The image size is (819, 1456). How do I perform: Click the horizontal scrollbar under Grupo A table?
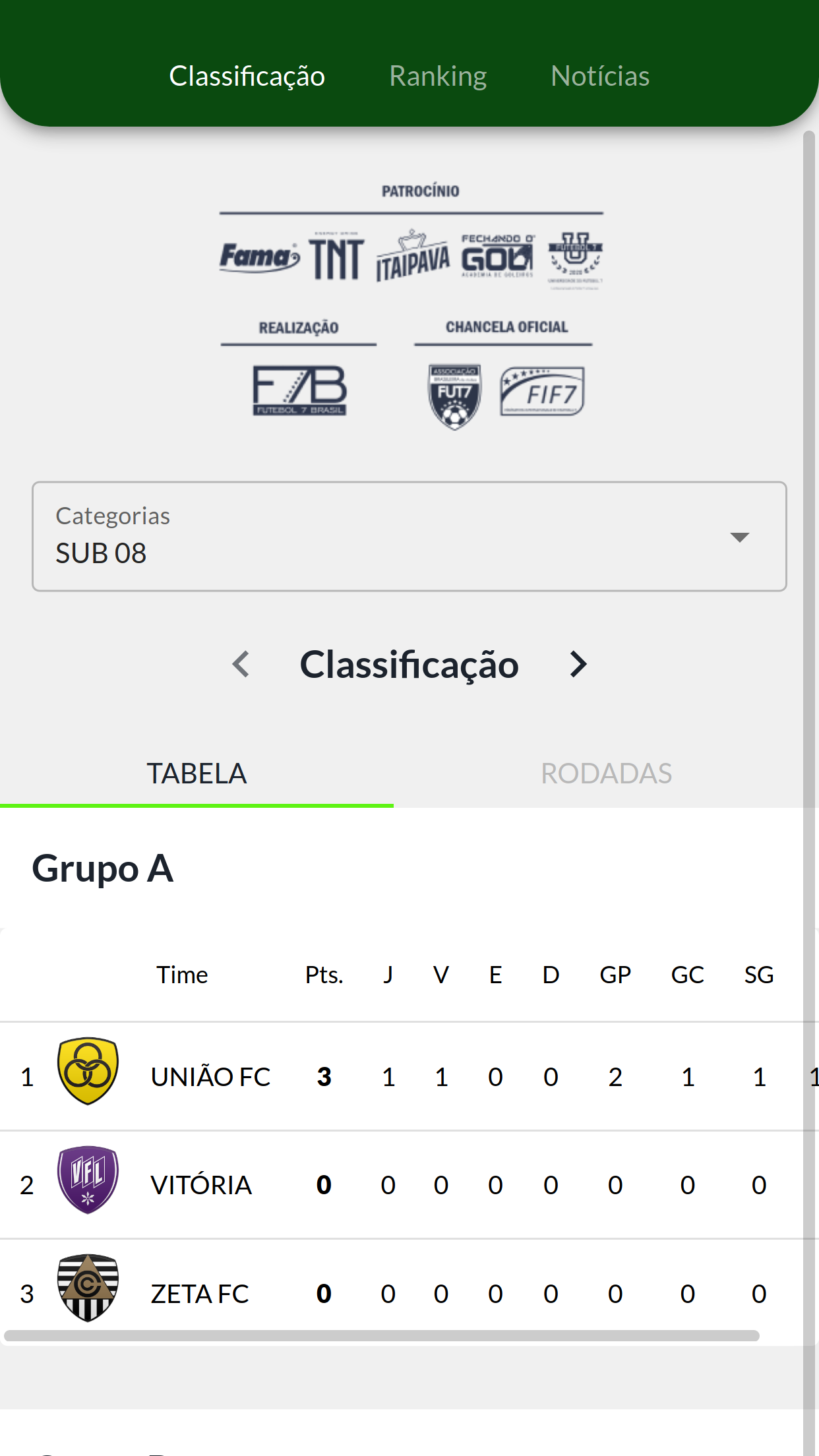[382, 1336]
